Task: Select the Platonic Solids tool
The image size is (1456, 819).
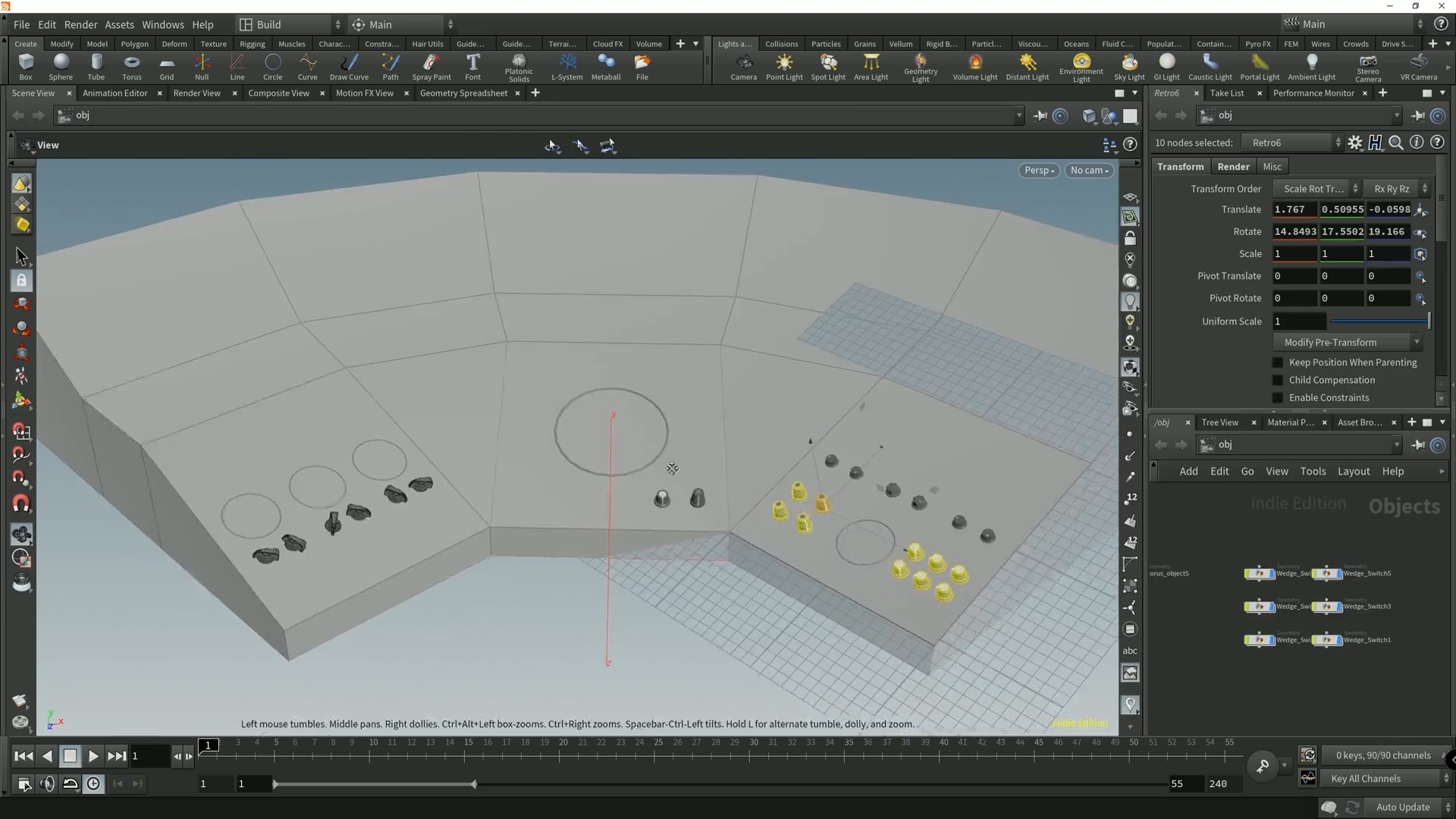Action: click(519, 66)
